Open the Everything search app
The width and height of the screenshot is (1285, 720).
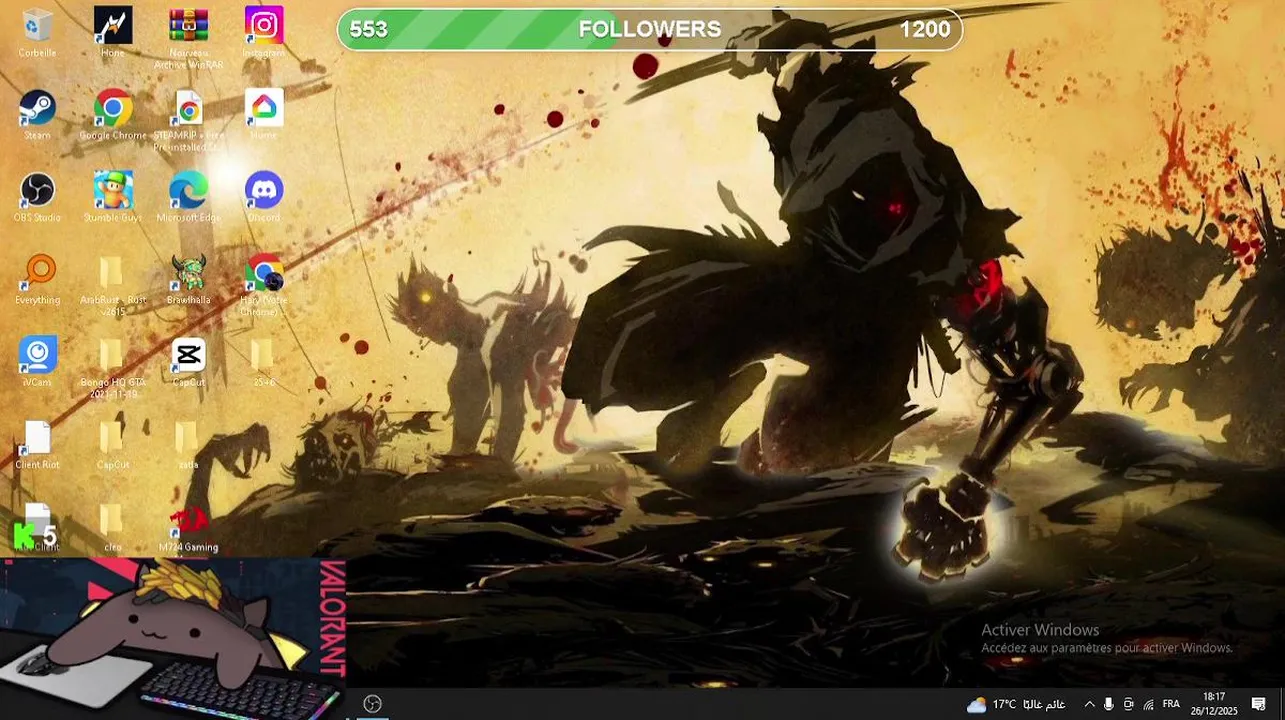[38, 279]
